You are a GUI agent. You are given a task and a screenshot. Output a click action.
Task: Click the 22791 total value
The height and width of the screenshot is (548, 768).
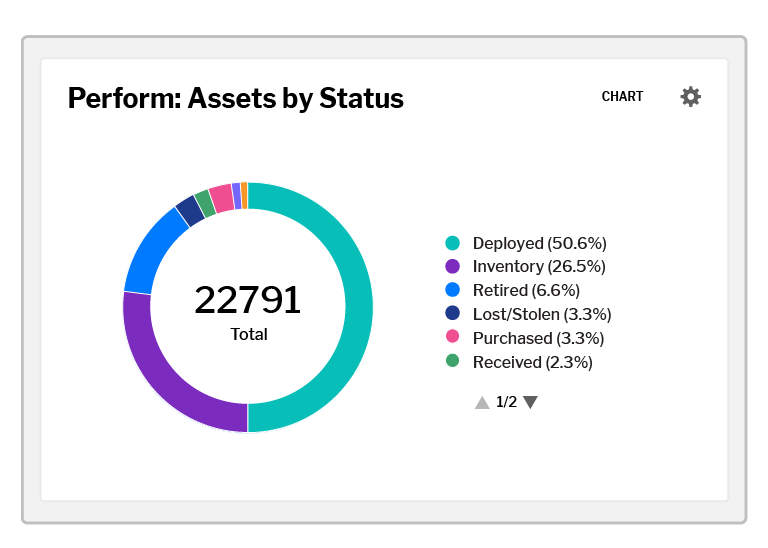pos(247,300)
